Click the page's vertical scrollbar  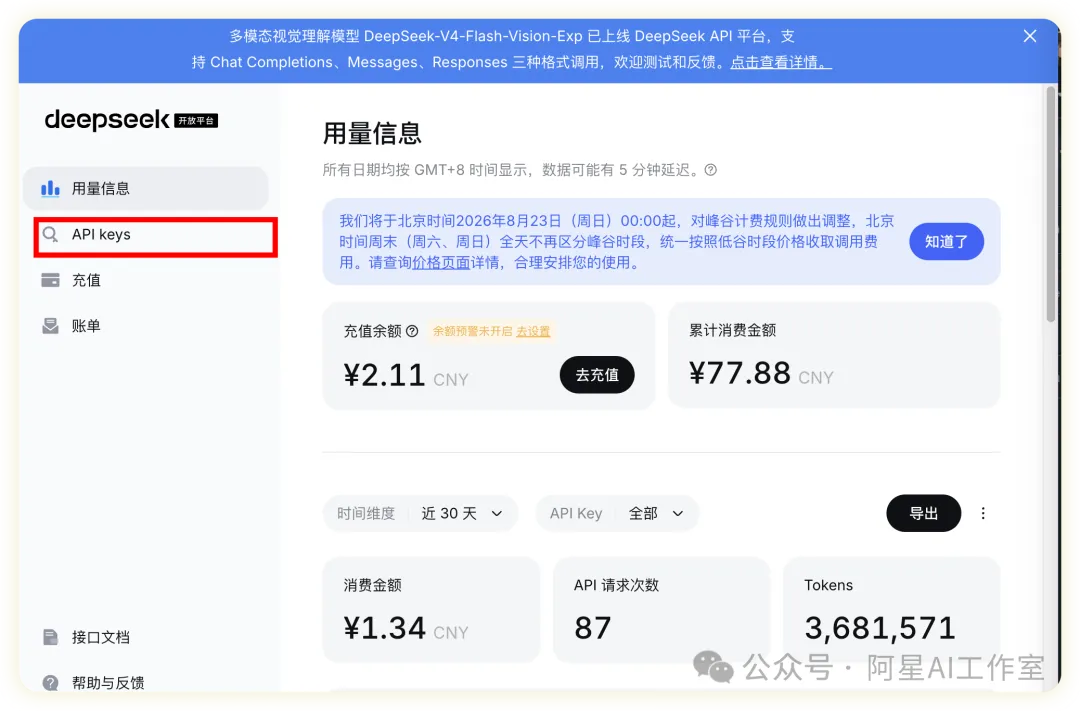[x=1050, y=204]
